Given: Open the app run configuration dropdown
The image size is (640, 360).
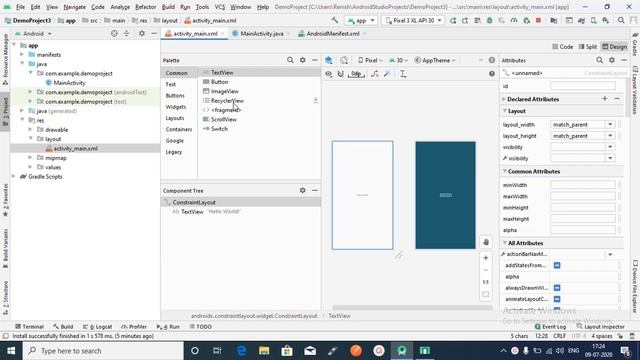Looking at the screenshot, I should [361, 20].
